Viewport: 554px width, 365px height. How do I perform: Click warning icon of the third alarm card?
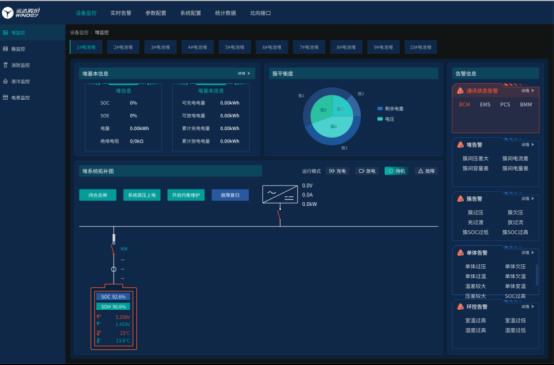pyautogui.click(x=460, y=199)
